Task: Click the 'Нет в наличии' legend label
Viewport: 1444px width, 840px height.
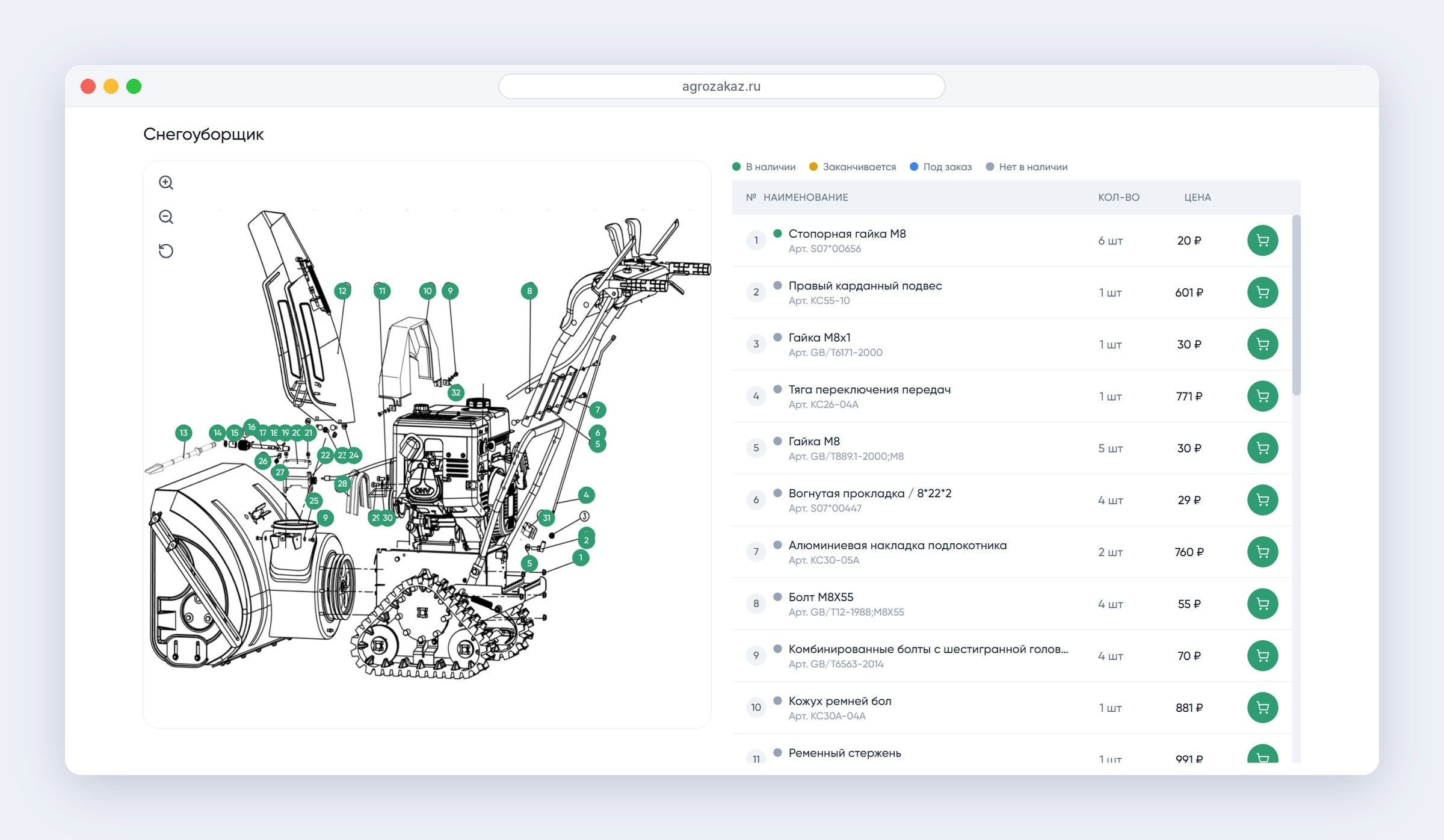Action: (1033, 167)
